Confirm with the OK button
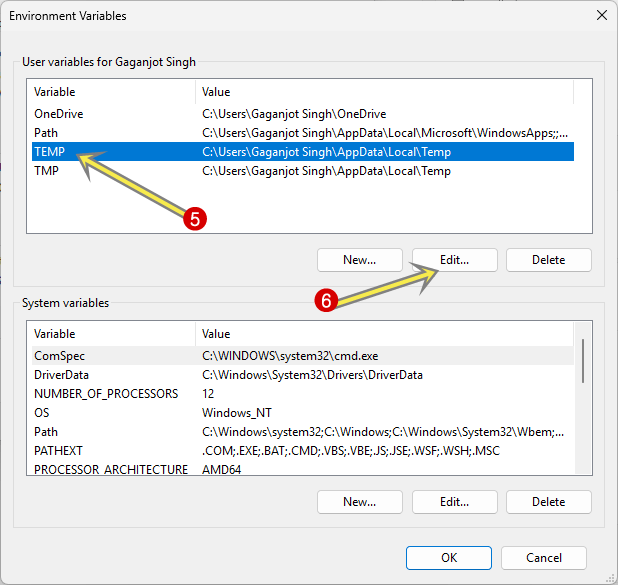618x585 pixels. click(x=449, y=557)
